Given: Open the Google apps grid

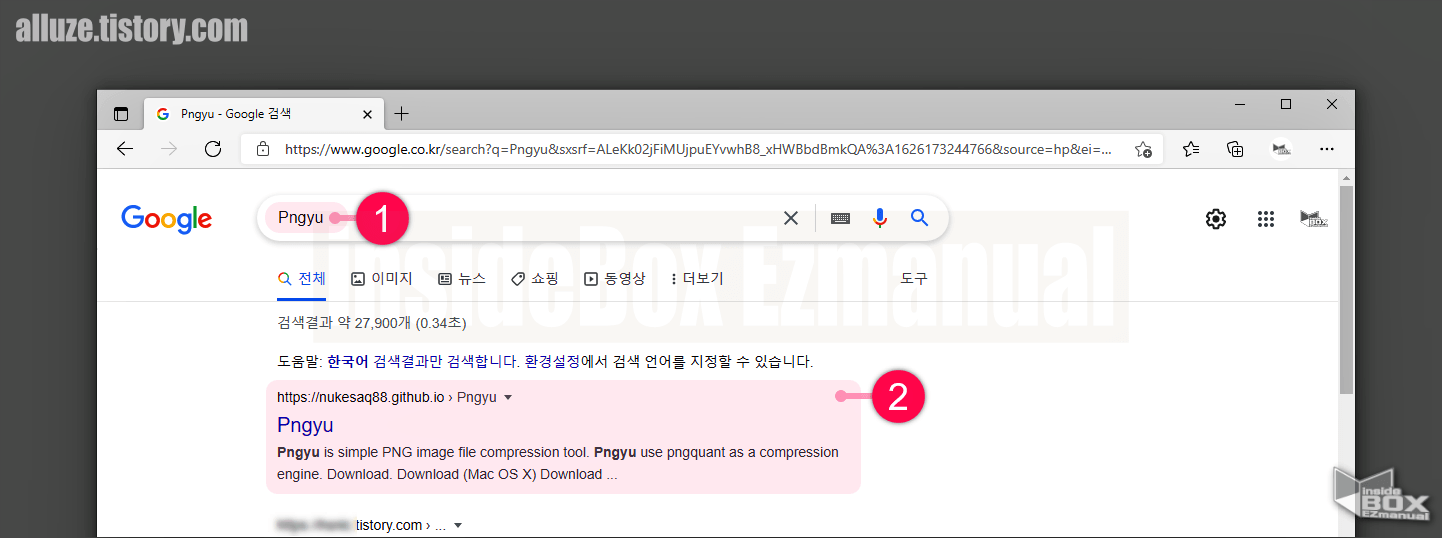Looking at the screenshot, I should tap(1266, 219).
